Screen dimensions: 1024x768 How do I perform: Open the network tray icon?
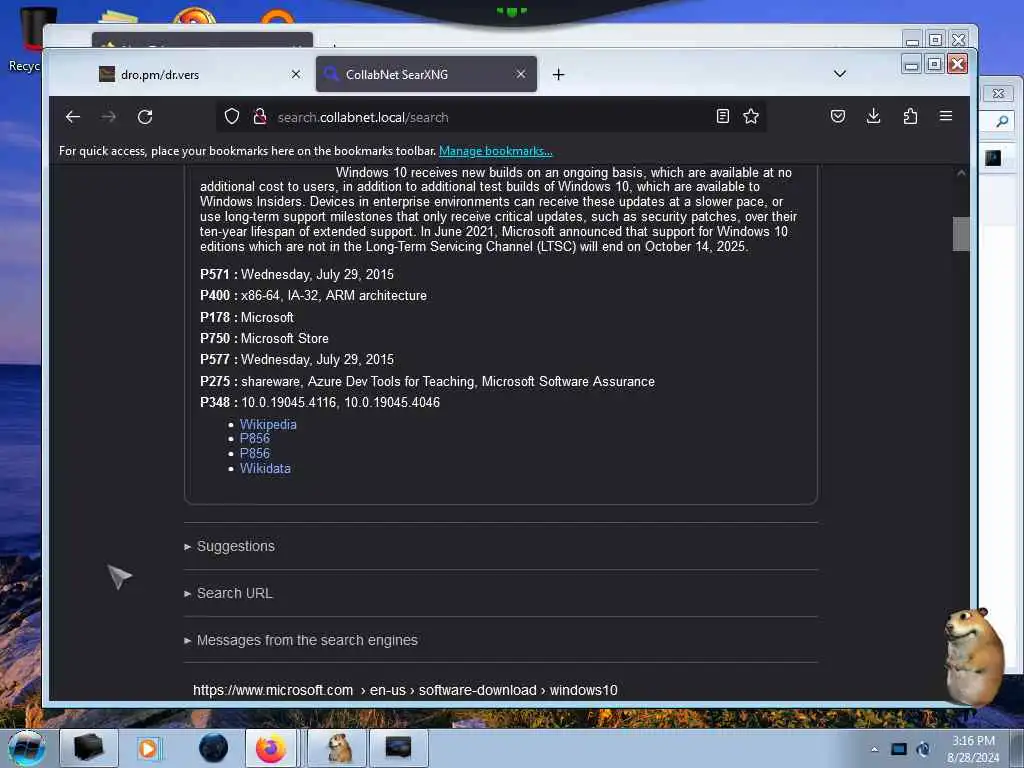(899, 749)
